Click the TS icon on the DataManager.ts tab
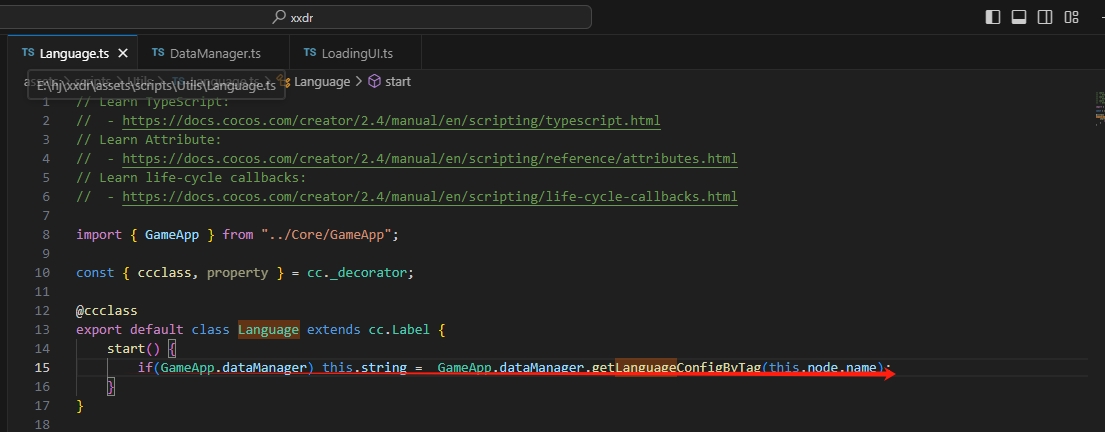 click(158, 53)
